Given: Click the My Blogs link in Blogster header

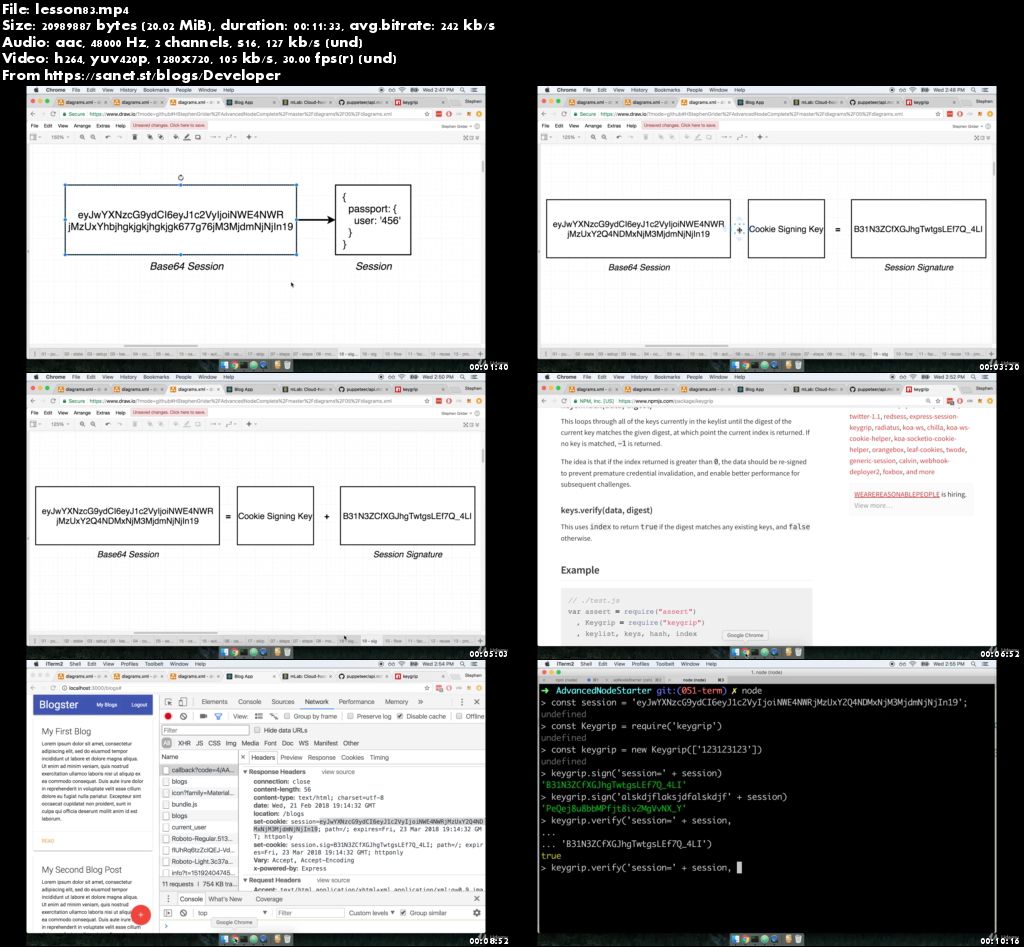Looking at the screenshot, I should [x=106, y=705].
